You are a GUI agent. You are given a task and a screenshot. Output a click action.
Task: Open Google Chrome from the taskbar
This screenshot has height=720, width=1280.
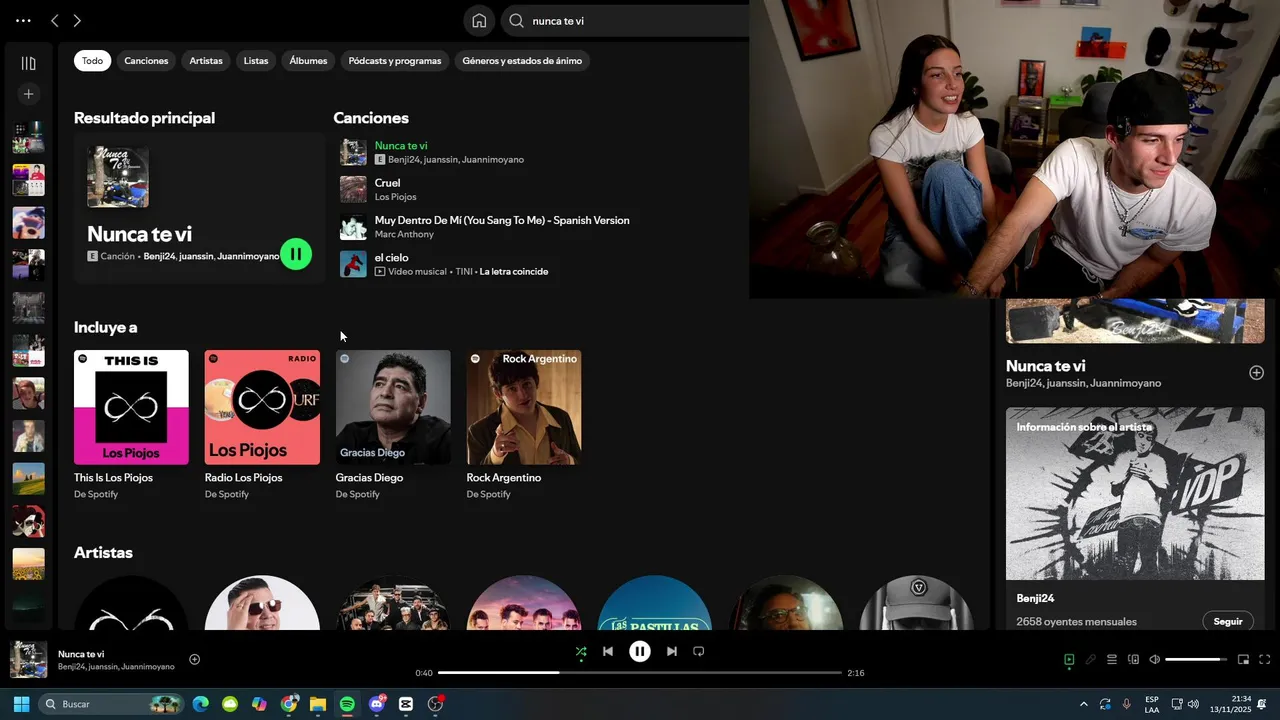coord(289,704)
